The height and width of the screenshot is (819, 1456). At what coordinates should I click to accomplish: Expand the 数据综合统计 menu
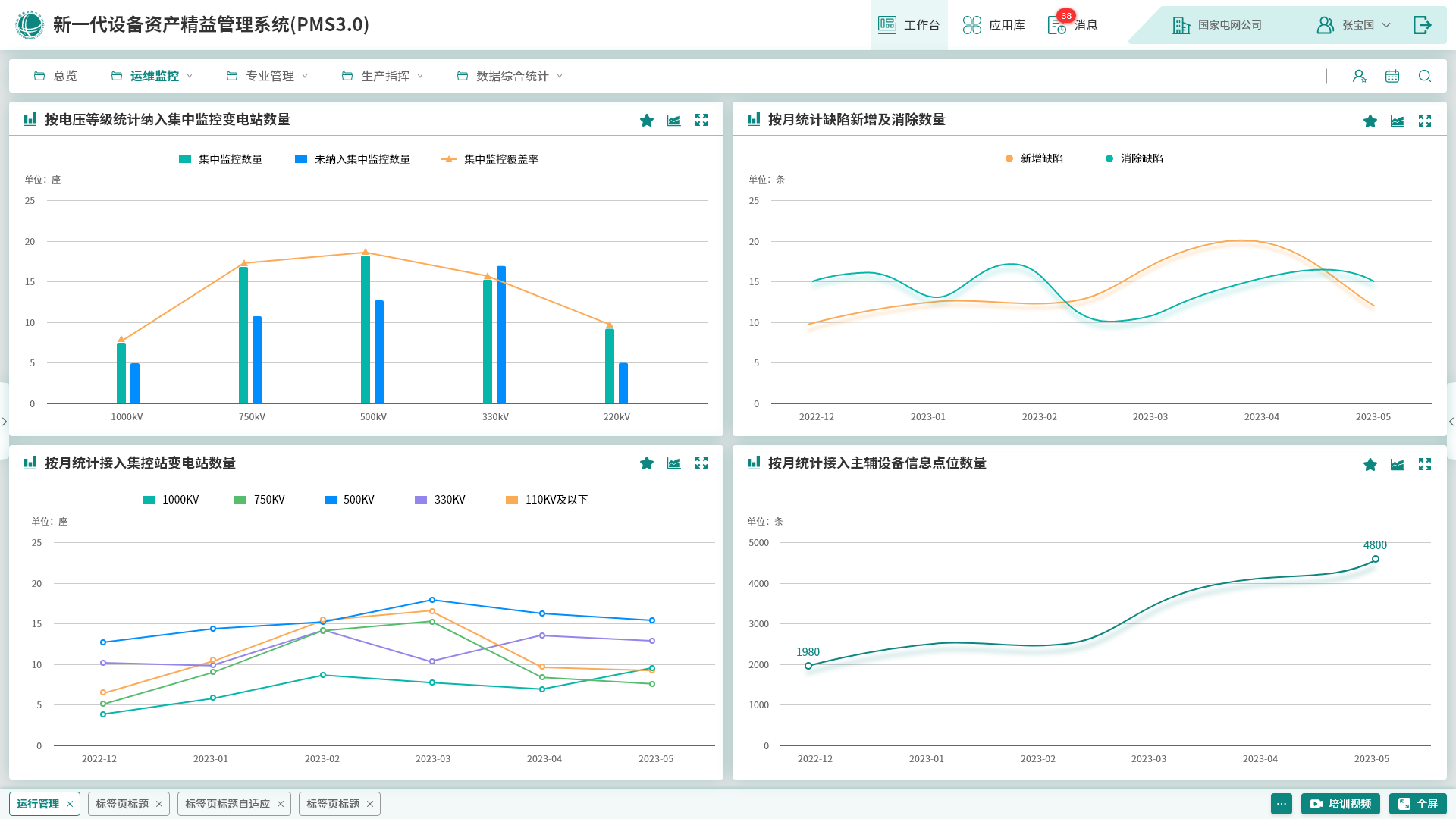[510, 76]
